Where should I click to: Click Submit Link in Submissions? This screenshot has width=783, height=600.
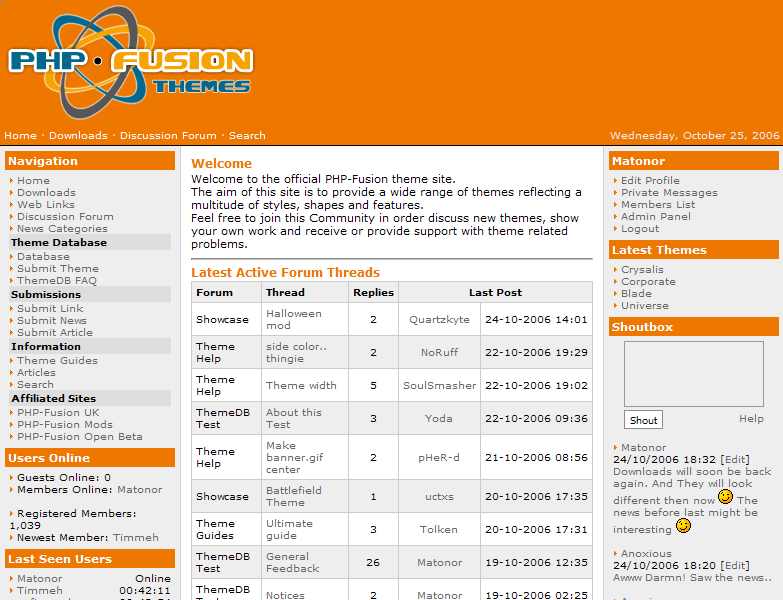[x=50, y=308]
